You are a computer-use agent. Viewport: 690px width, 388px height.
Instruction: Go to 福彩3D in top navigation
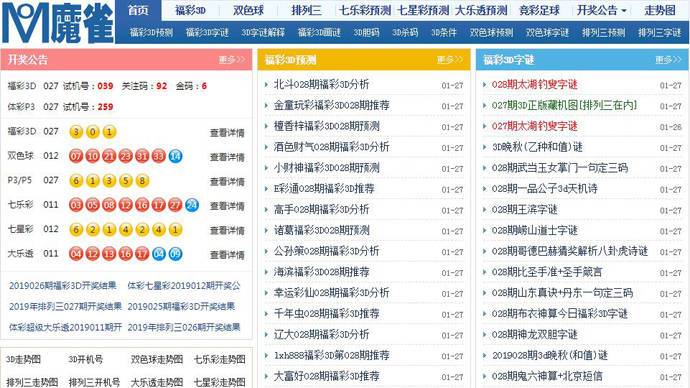[x=190, y=10]
